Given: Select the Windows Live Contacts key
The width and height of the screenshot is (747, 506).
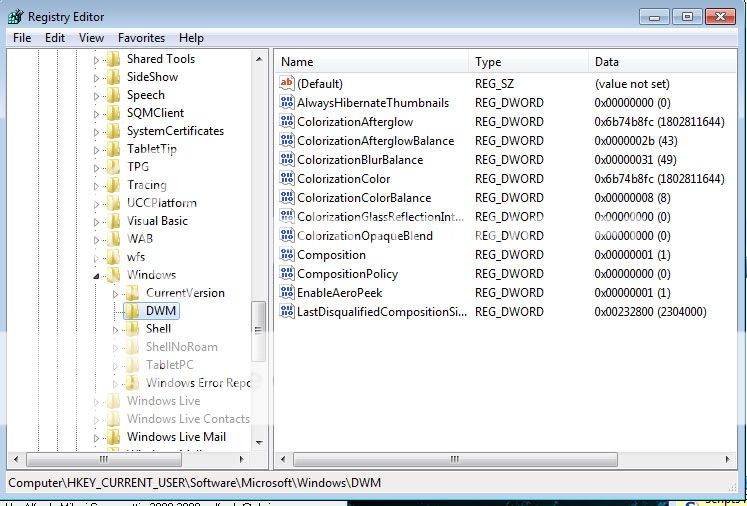Looking at the screenshot, I should coord(188,419).
